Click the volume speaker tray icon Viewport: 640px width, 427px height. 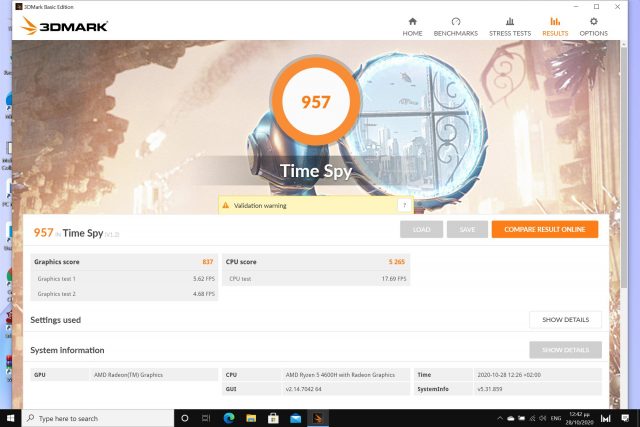[542, 418]
